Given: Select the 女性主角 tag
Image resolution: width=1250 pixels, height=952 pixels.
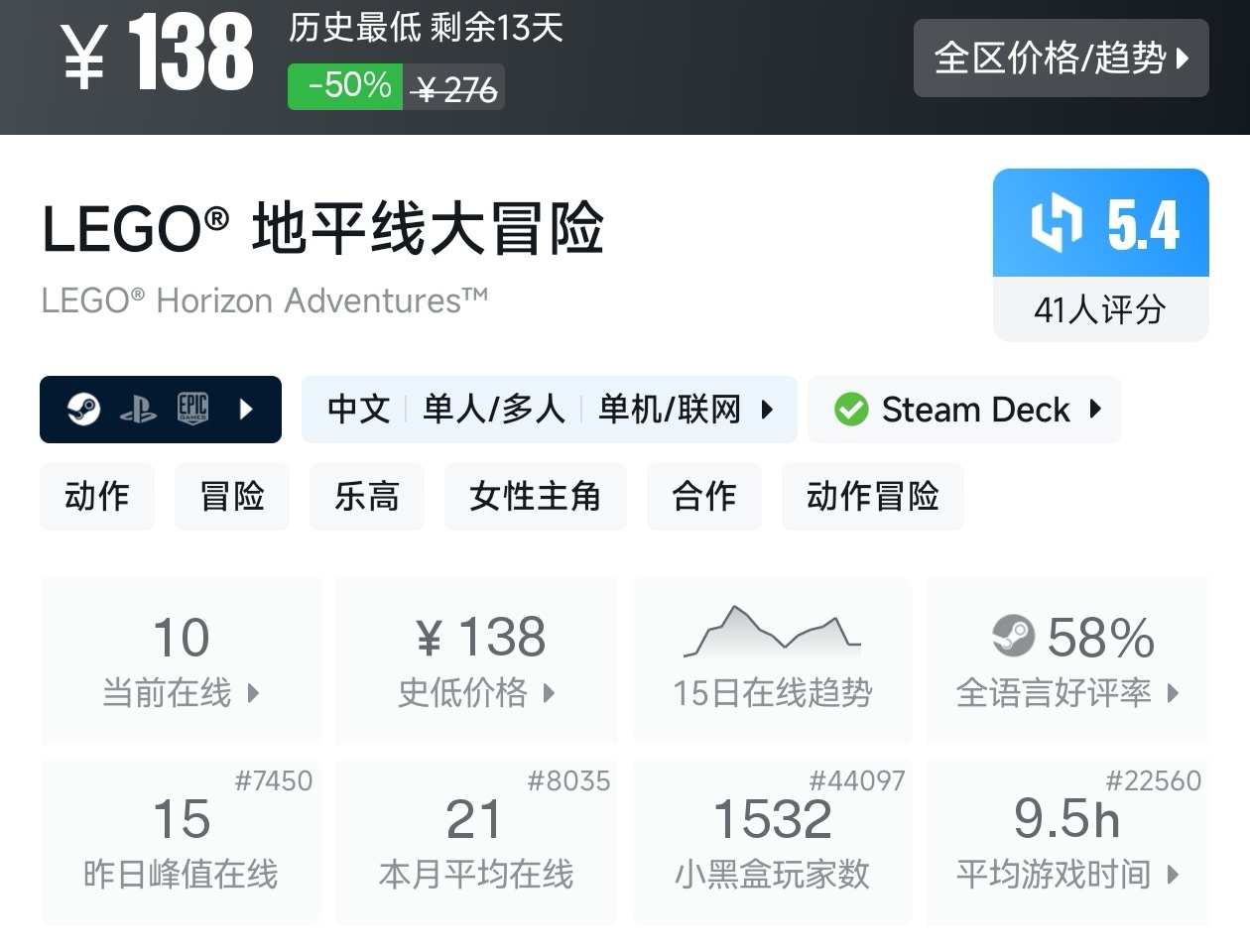Looking at the screenshot, I should [x=536, y=496].
